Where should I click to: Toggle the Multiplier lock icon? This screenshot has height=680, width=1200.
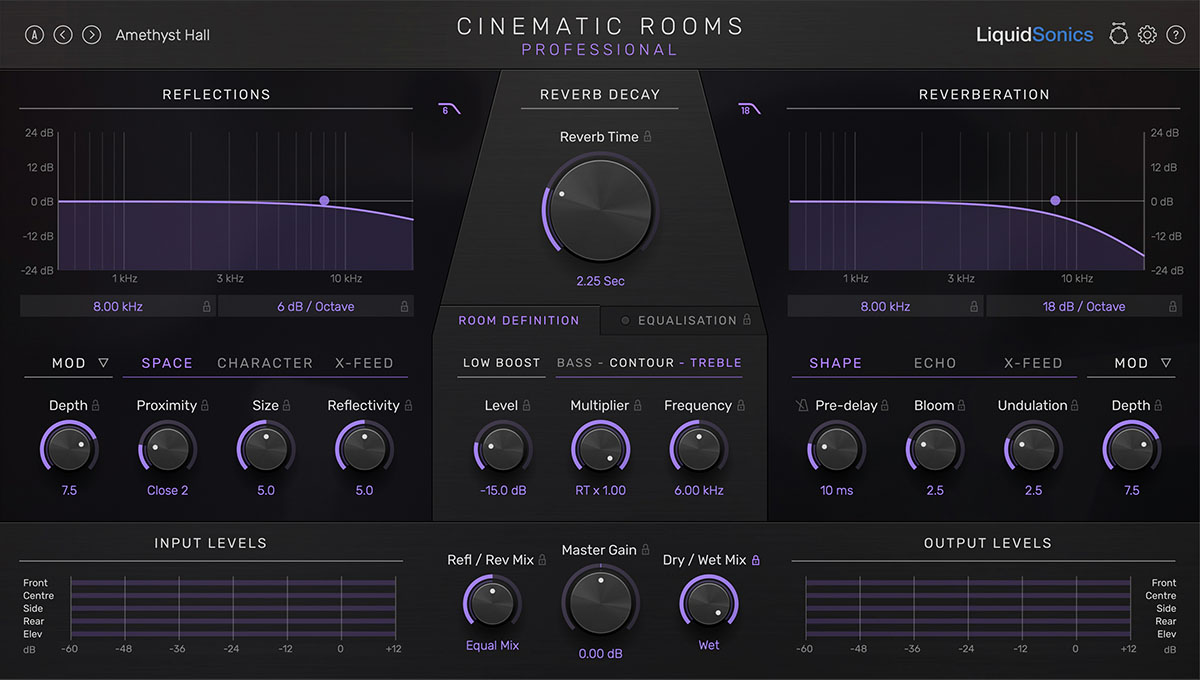(x=638, y=405)
